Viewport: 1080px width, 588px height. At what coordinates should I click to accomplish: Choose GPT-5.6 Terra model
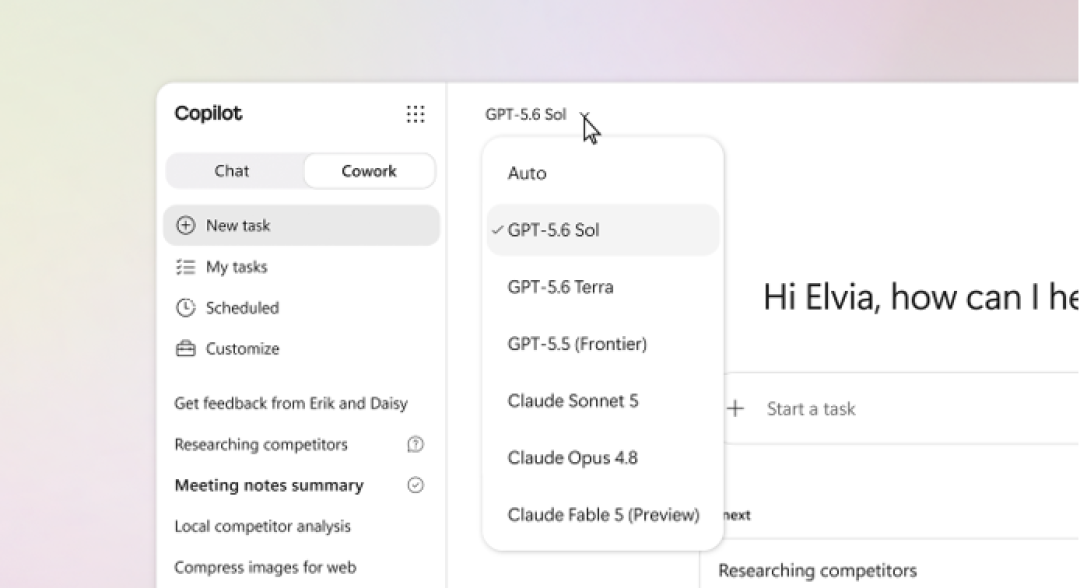point(603,287)
